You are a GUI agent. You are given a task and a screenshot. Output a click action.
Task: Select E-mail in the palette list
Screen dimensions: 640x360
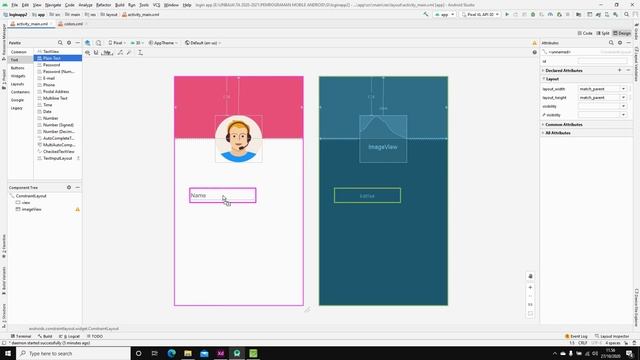click(49, 78)
